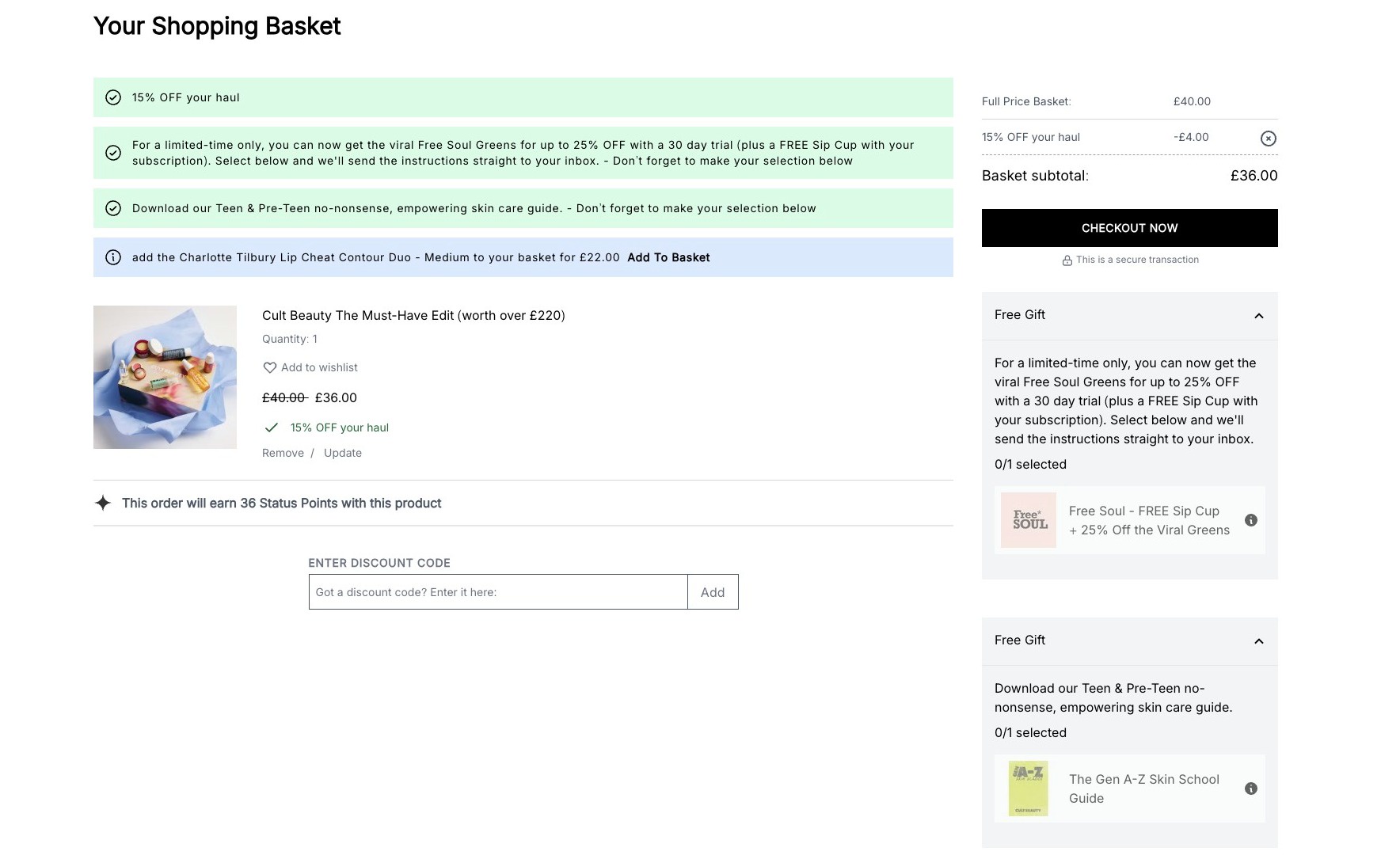1400x855 pixels.
Task: Click Checkout Now button
Action: pyautogui.click(x=1129, y=228)
